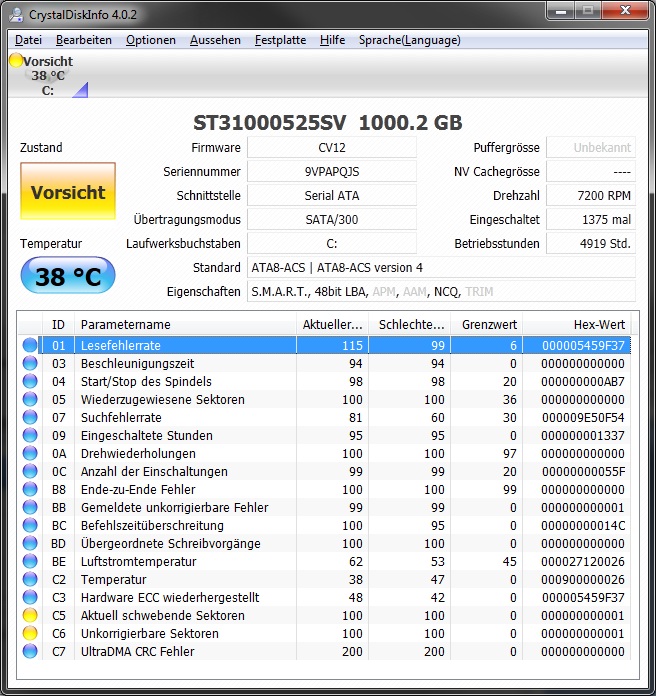Click the Seriennummer field 9VPAPQJS

coord(332,171)
